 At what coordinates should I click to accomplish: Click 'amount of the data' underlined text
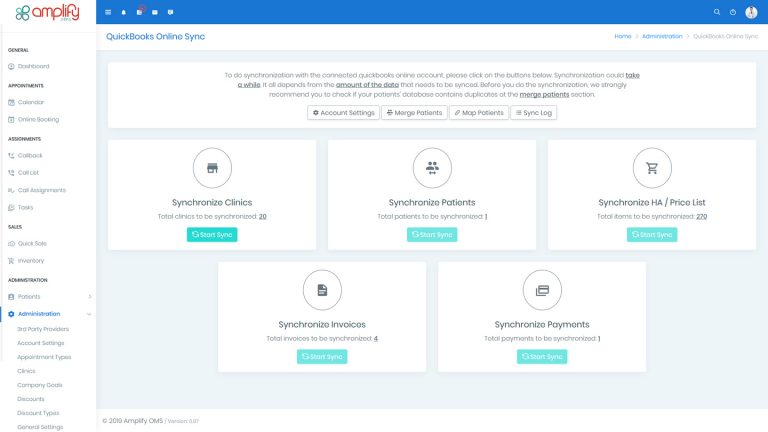[367, 85]
